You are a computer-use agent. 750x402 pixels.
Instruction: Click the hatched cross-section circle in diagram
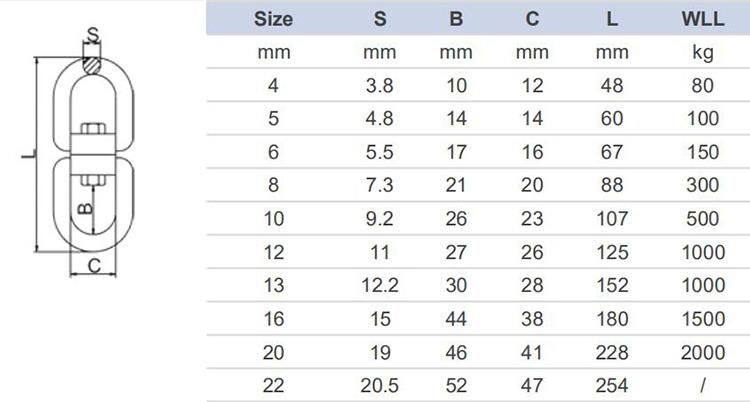click(x=92, y=66)
